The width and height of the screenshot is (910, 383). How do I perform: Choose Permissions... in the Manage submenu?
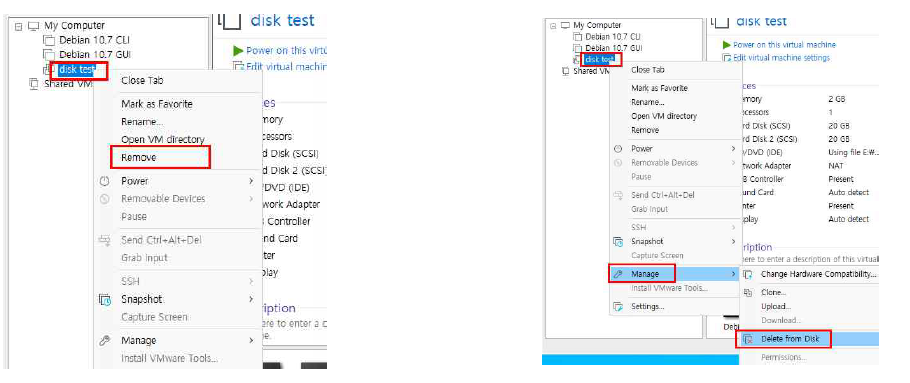[x=783, y=357]
